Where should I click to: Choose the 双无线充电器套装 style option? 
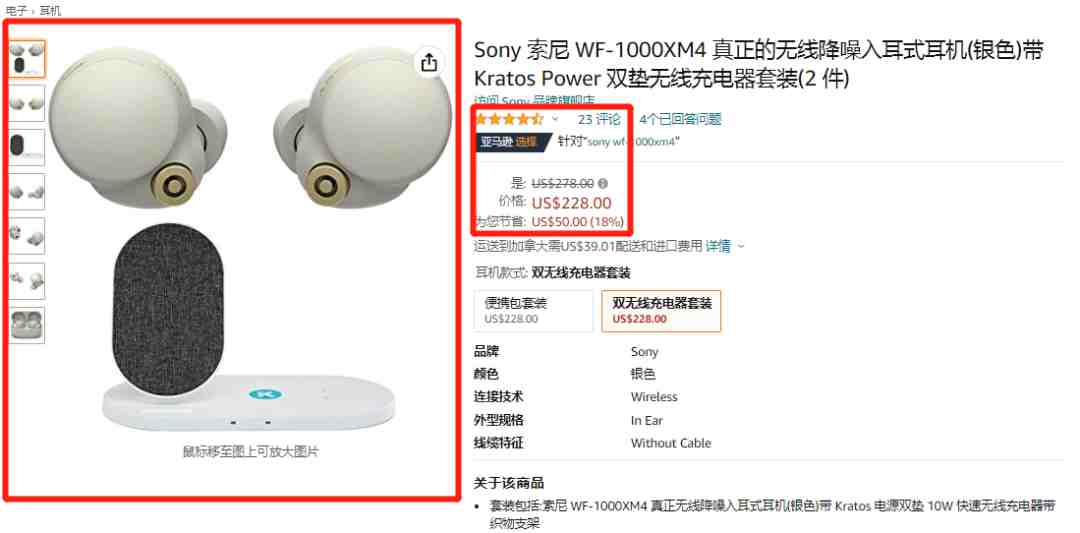pyautogui.click(x=661, y=311)
